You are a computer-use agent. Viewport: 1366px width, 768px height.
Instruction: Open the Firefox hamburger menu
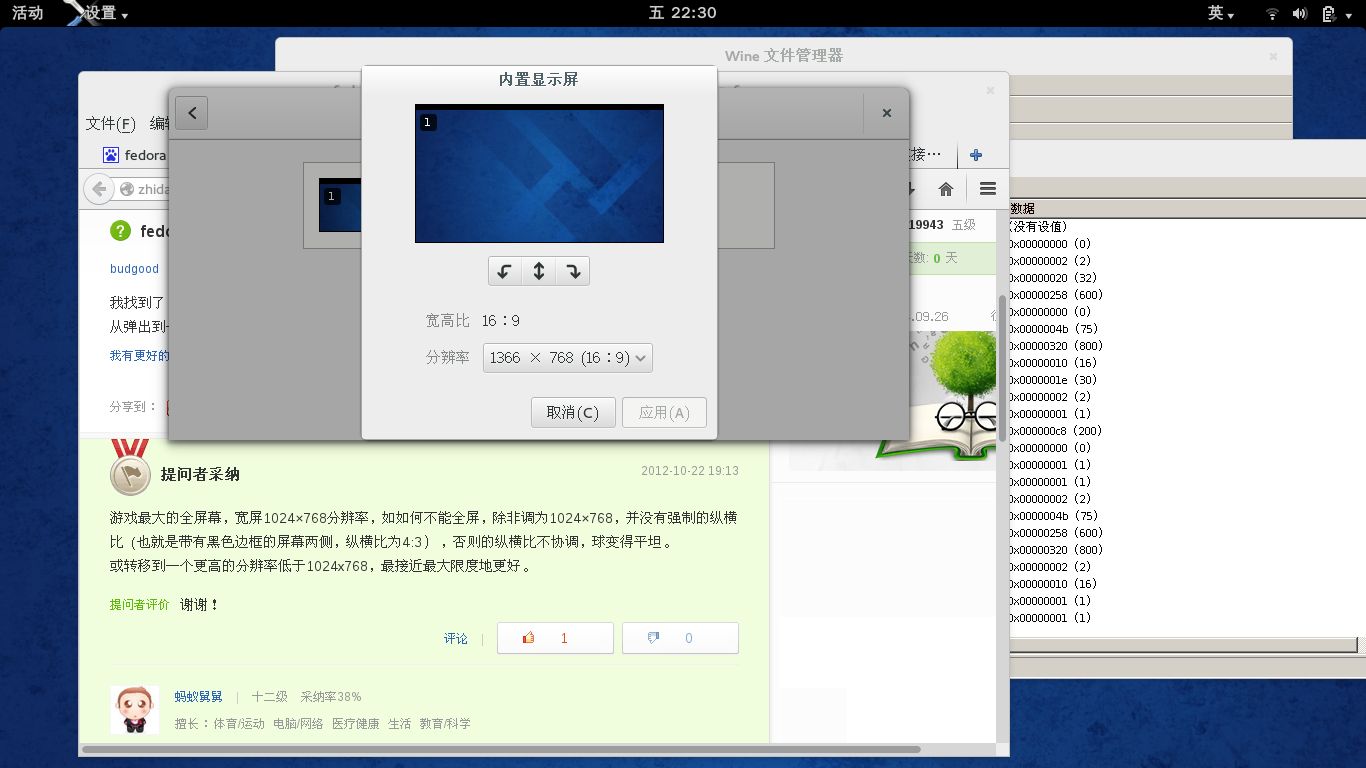coord(988,189)
